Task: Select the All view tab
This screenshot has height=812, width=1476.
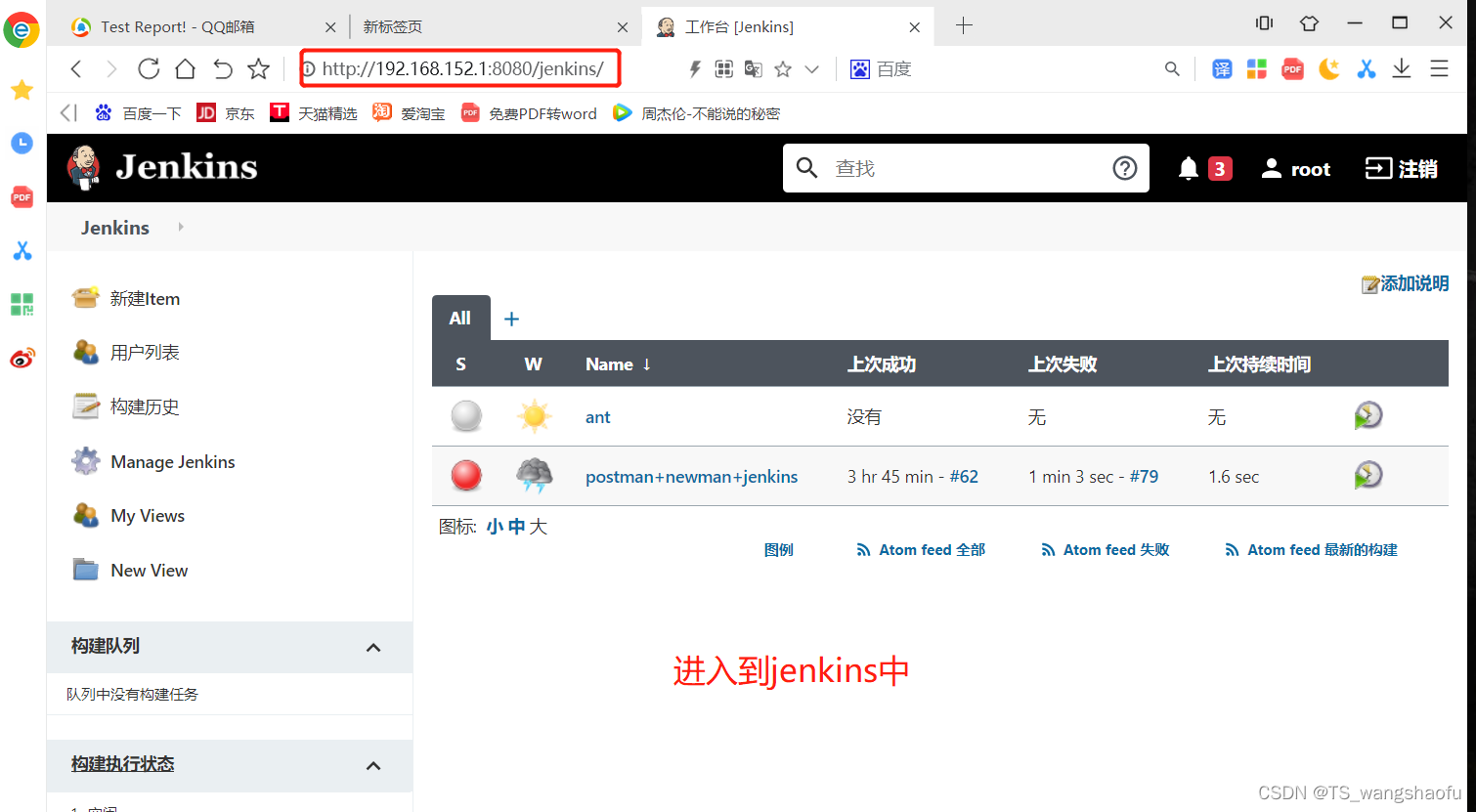Action: click(x=460, y=319)
